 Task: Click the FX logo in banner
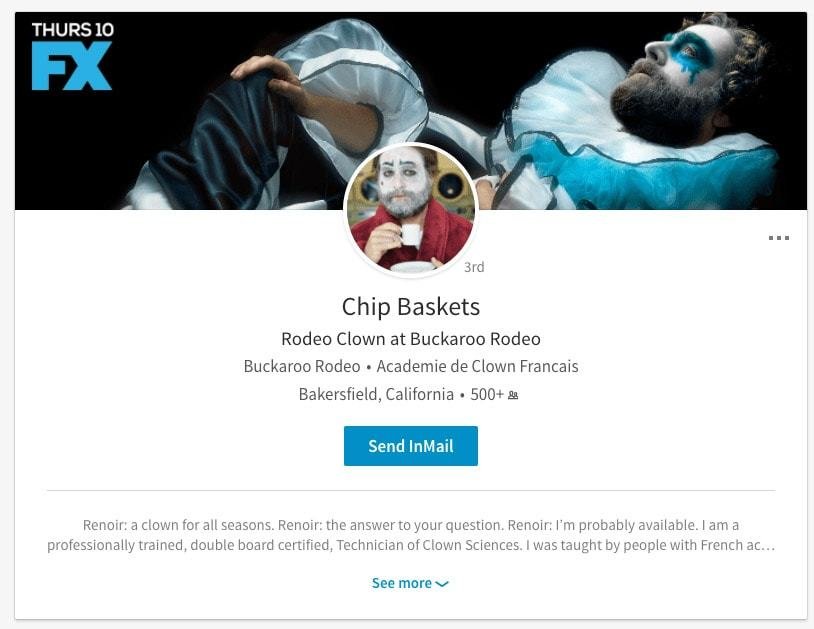pos(72,66)
